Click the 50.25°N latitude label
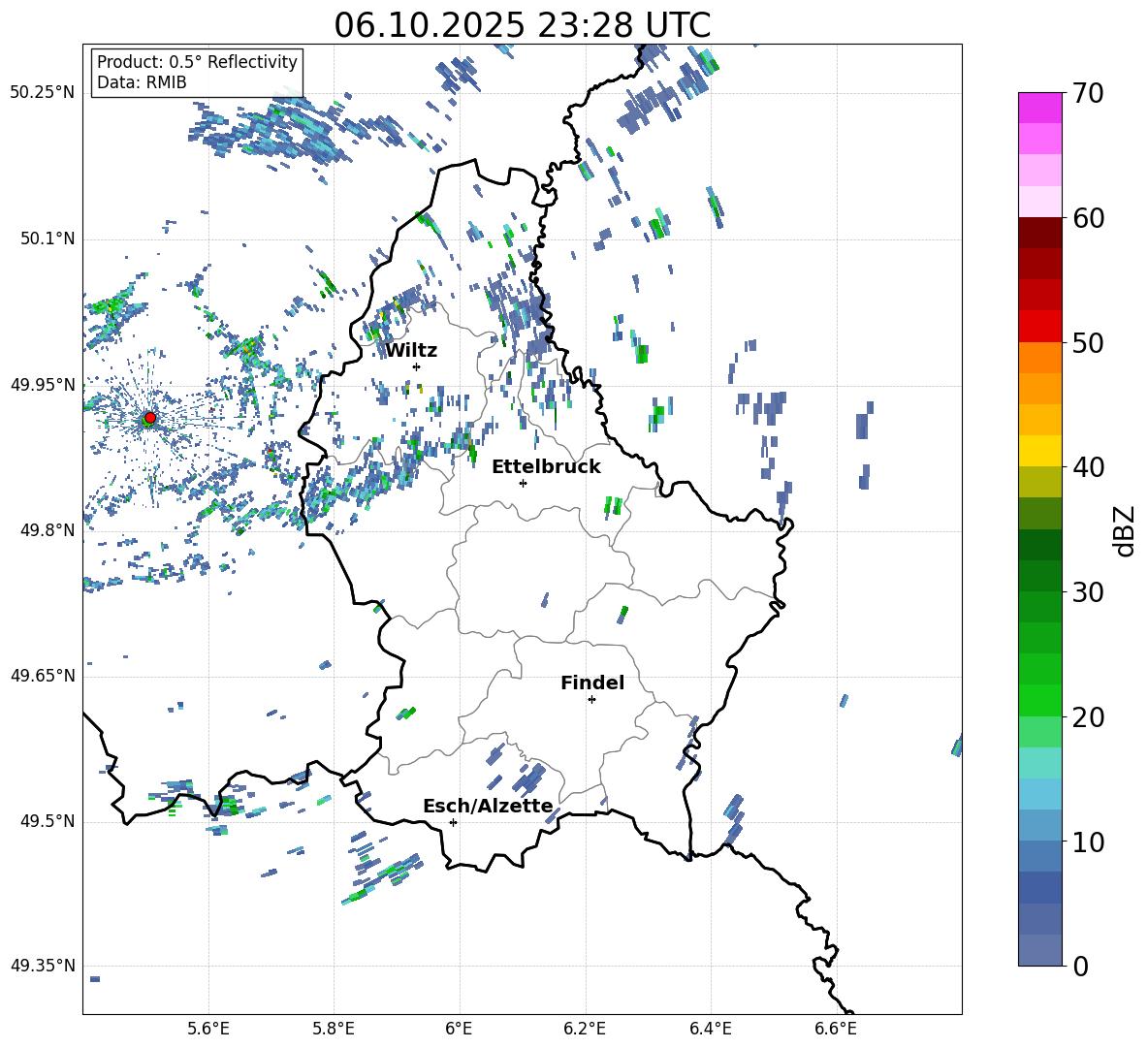 [x=43, y=93]
